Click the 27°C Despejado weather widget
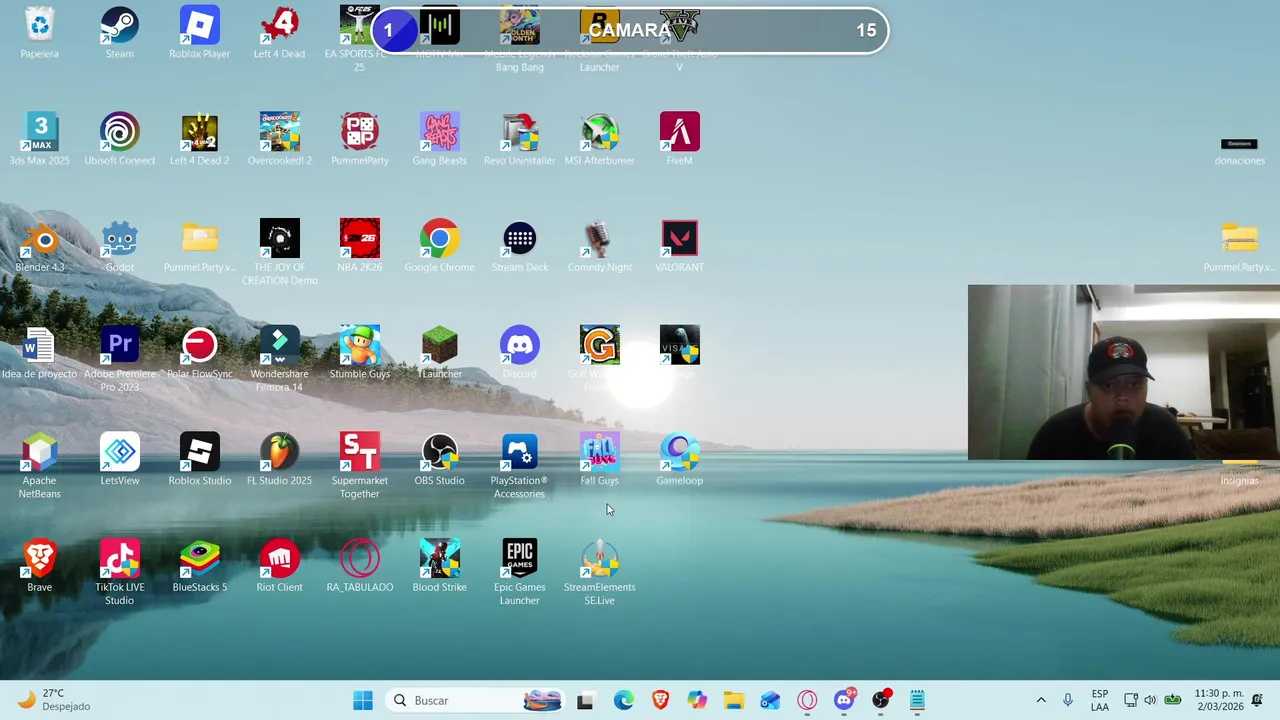 [x=54, y=700]
